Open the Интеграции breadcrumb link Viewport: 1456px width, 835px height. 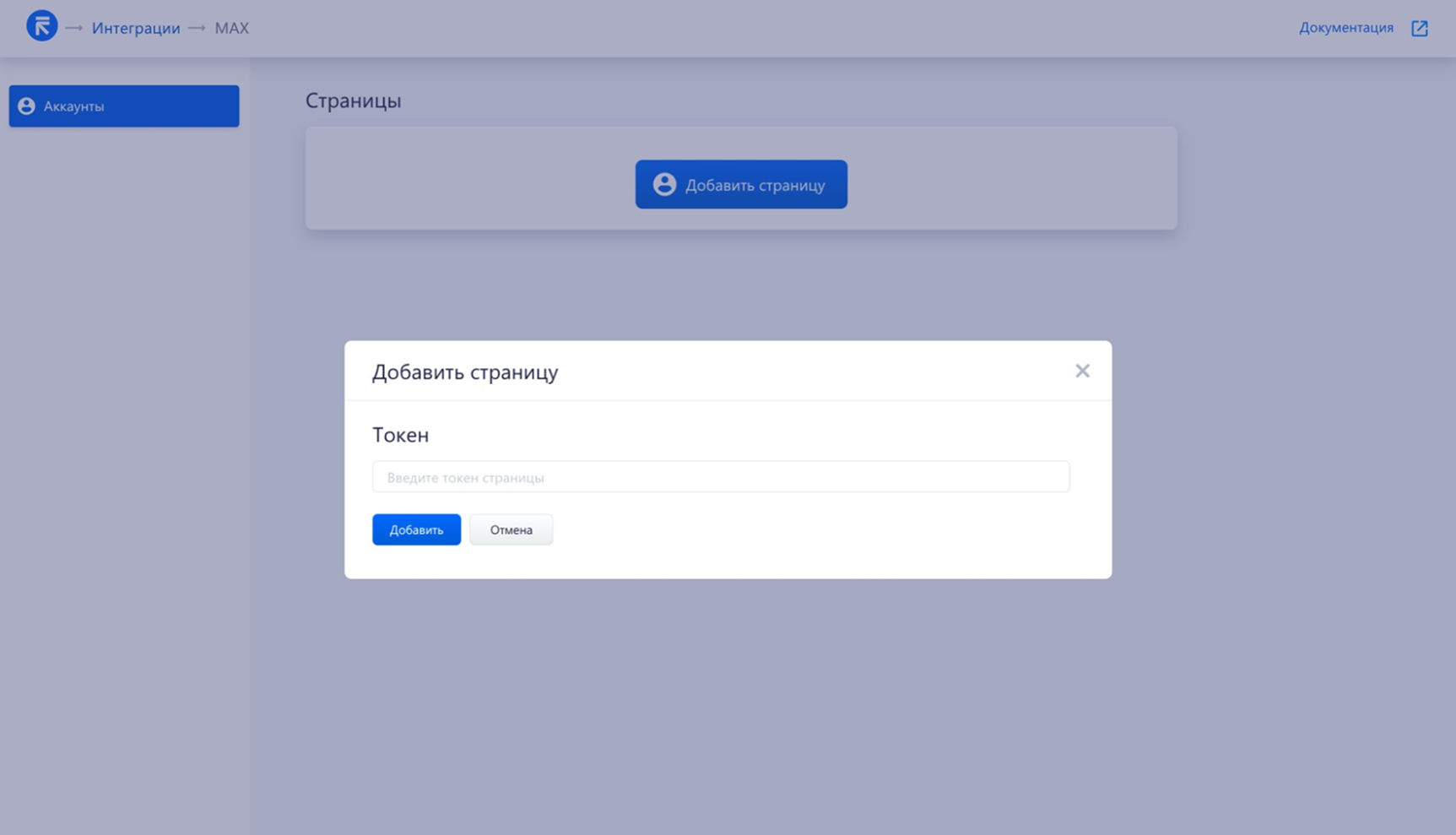tap(135, 28)
